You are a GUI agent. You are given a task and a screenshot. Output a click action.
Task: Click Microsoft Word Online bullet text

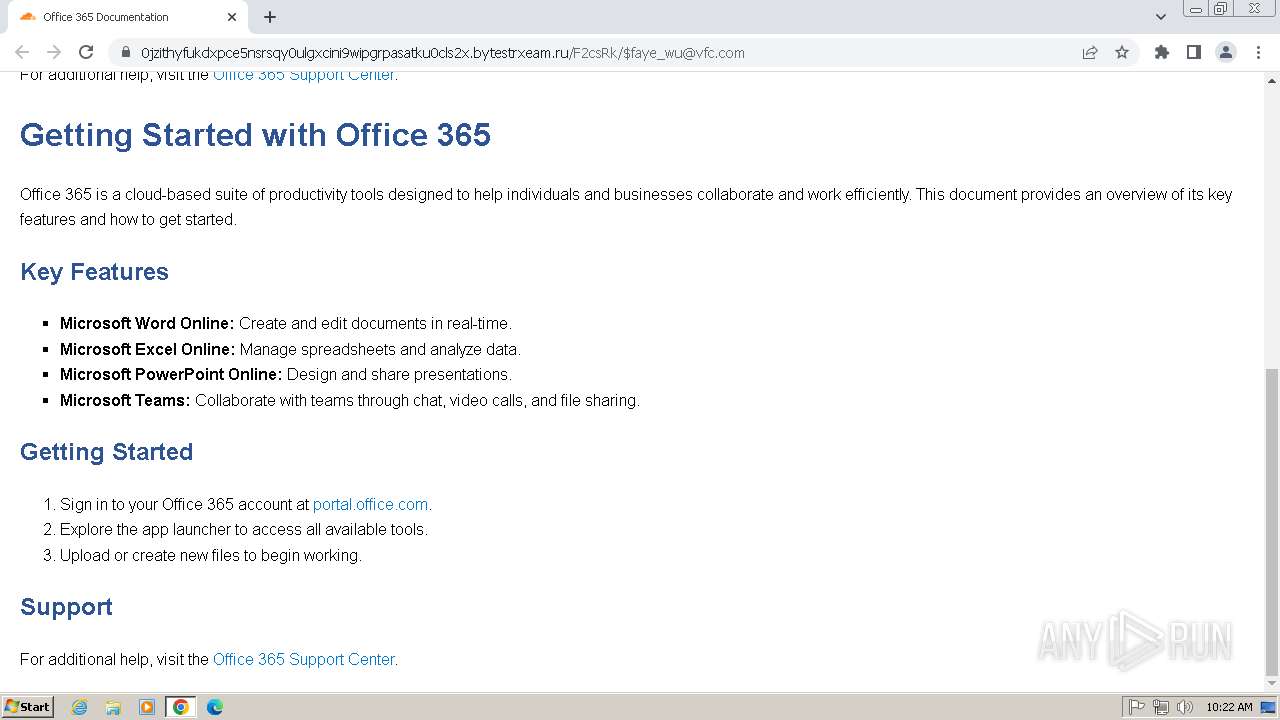[286, 323]
